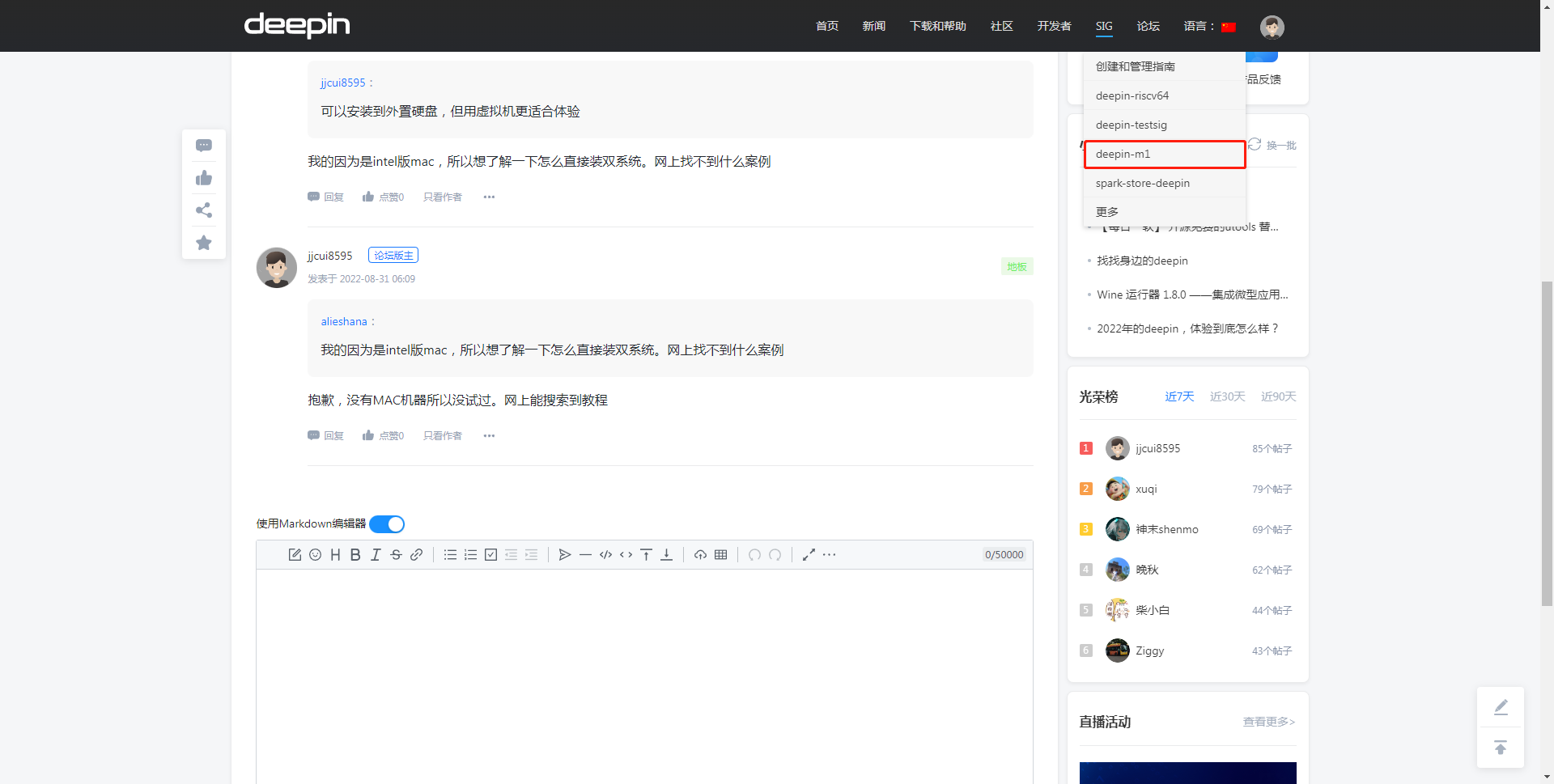Upload a file using cloud upload icon
The width and height of the screenshot is (1554, 784).
coord(701,554)
